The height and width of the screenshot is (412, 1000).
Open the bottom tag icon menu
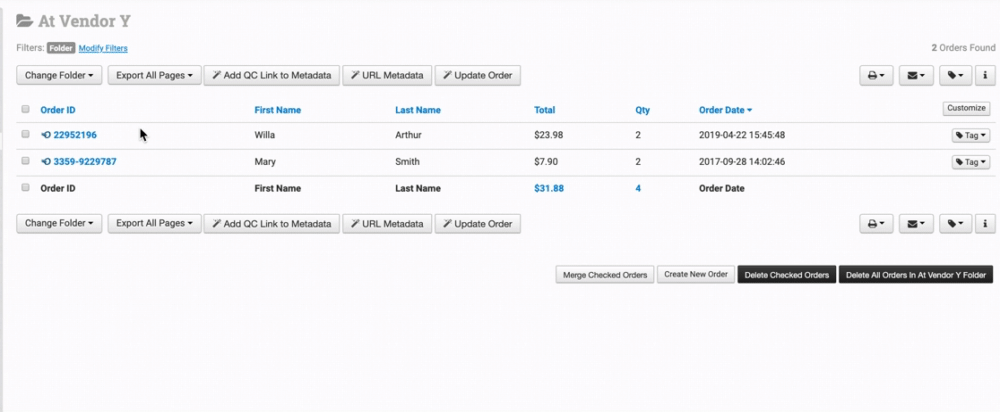tap(954, 224)
